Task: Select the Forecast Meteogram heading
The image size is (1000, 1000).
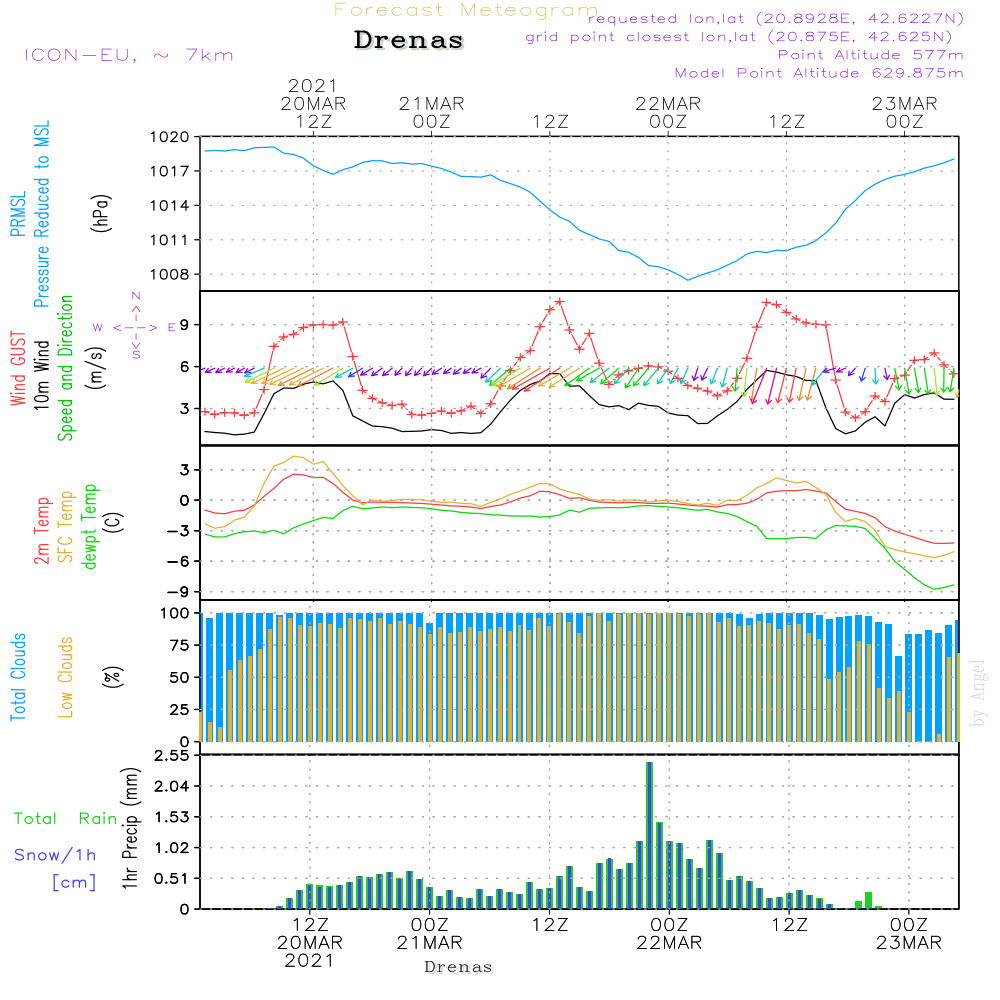Action: coord(465,10)
